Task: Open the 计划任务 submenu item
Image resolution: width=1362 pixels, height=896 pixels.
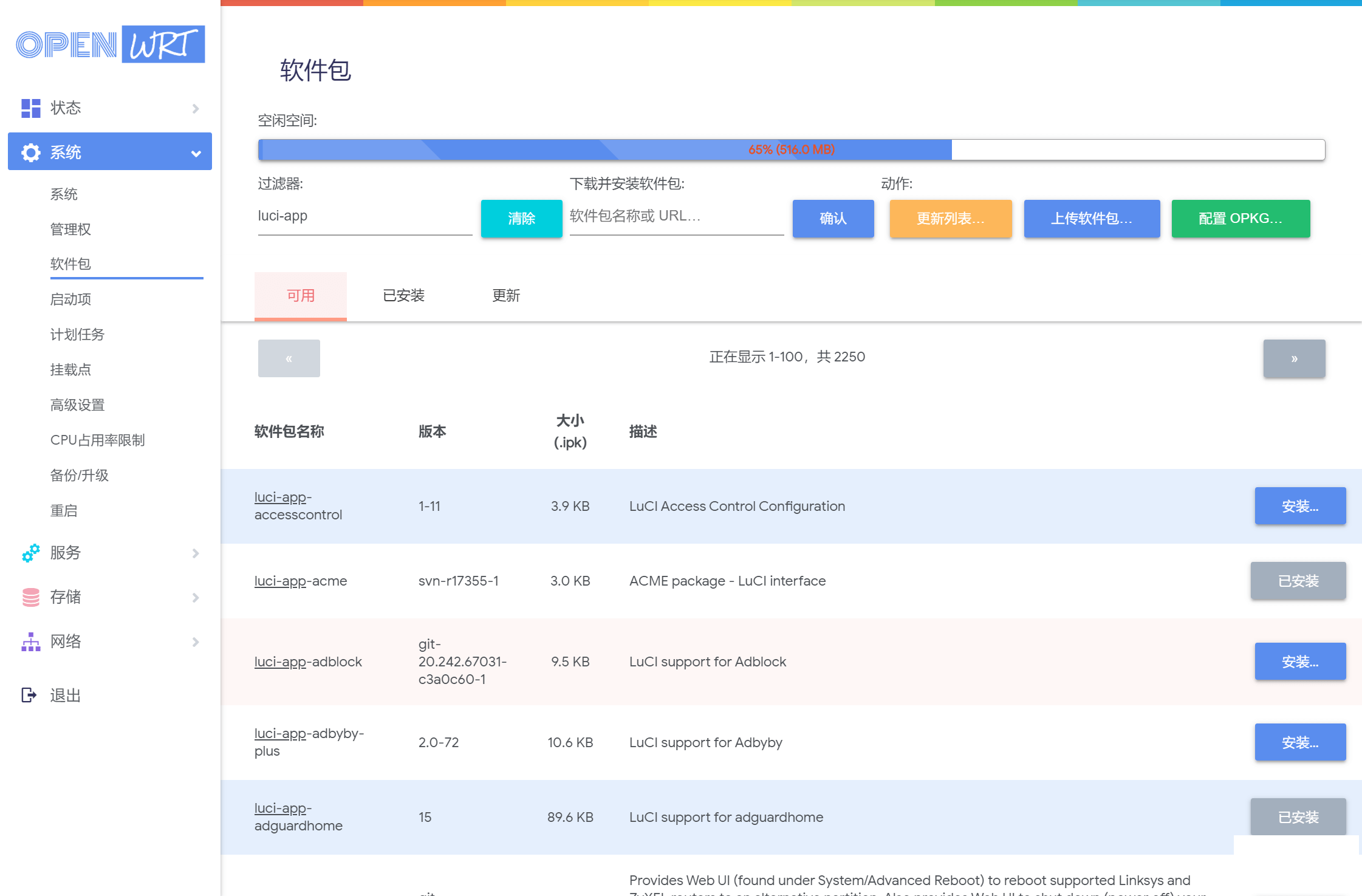Action: pos(77,335)
